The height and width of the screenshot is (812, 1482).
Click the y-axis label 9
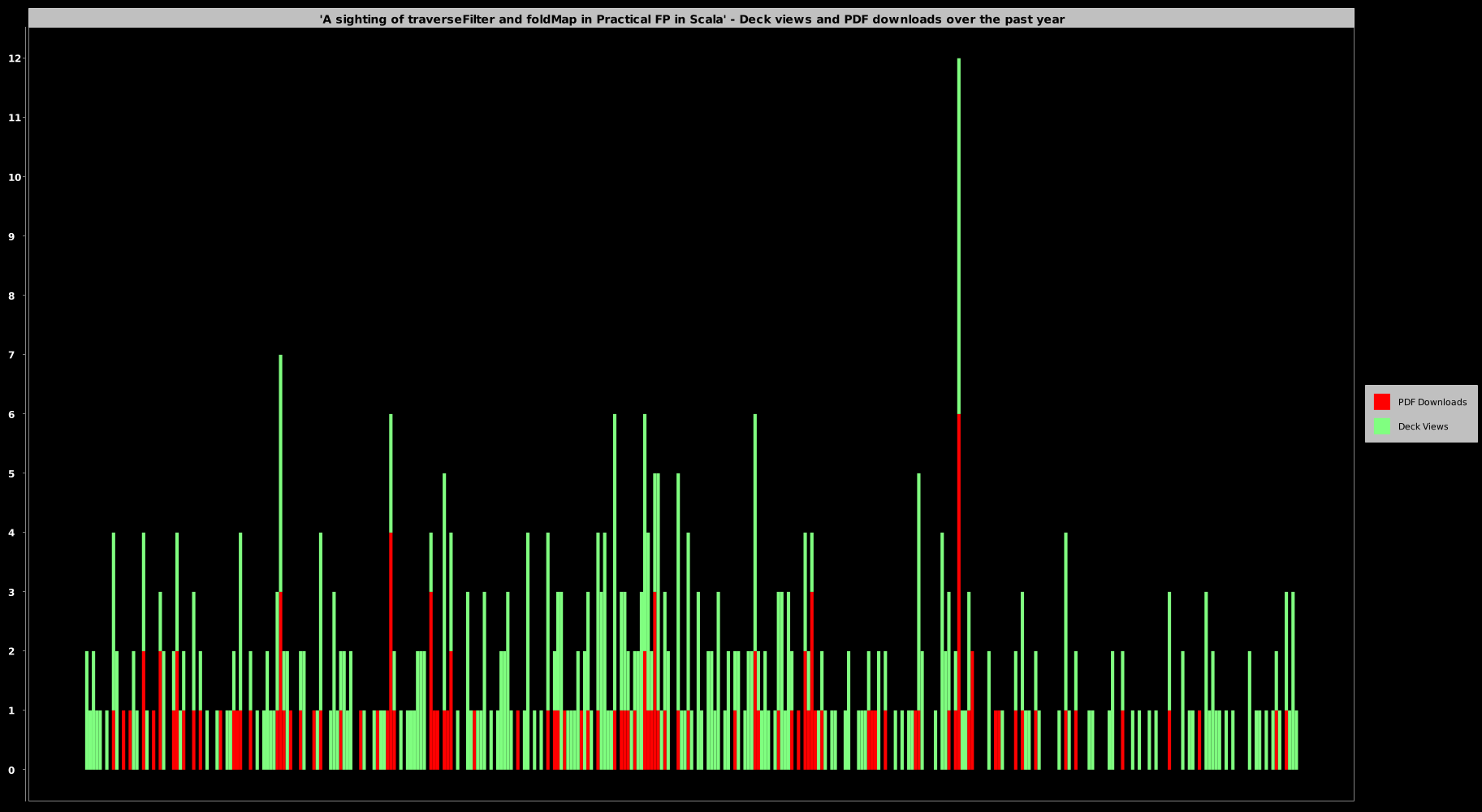[11, 236]
